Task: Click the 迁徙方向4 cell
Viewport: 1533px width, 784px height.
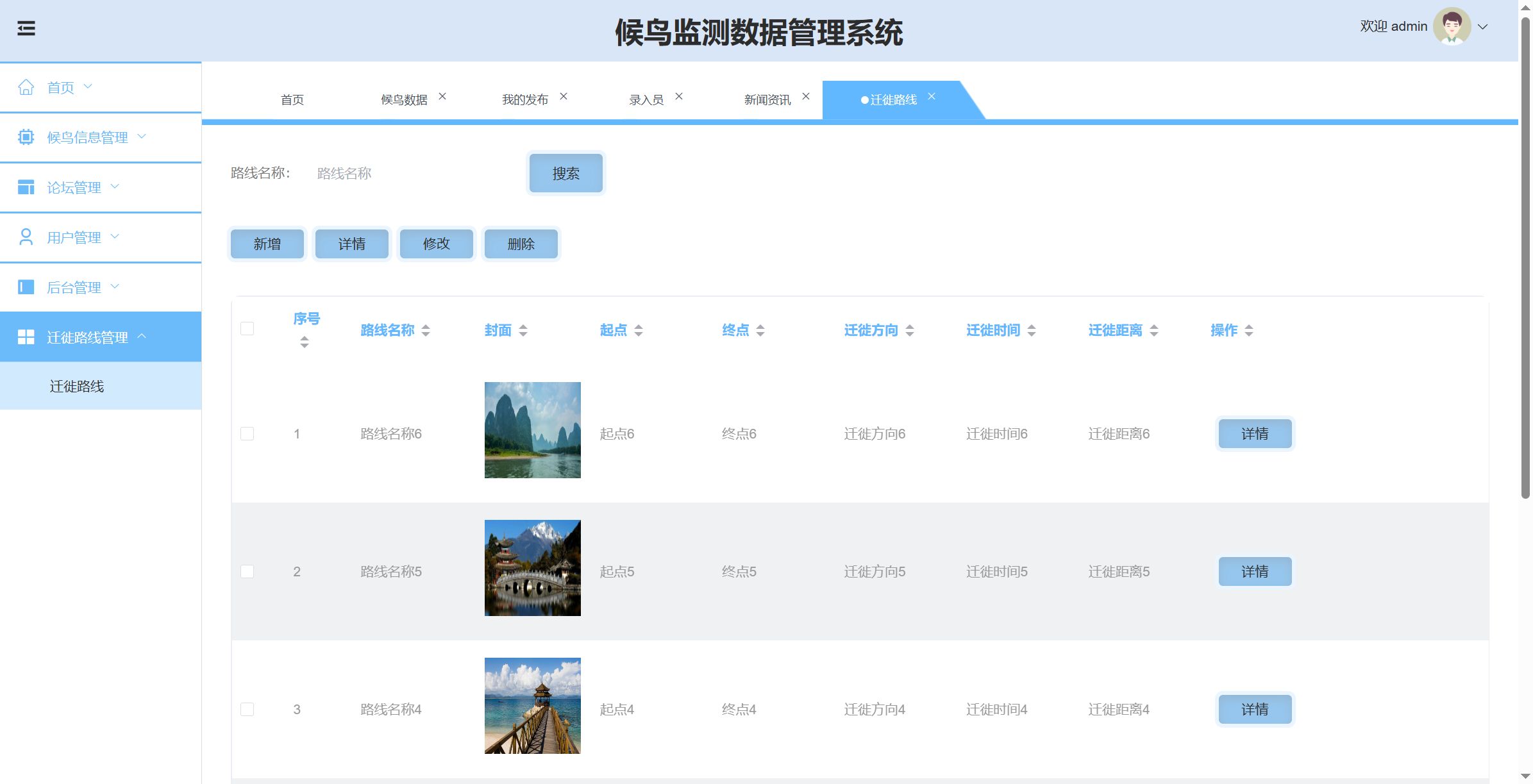Action: pyautogui.click(x=875, y=710)
